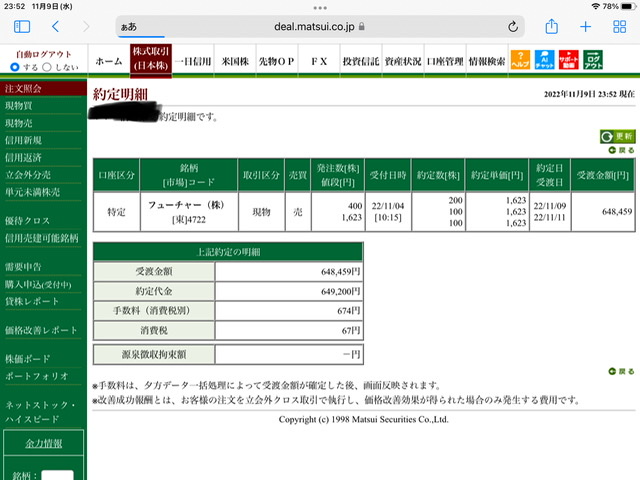Image resolution: width=640 pixels, height=480 pixels.
Task: Click フューチャー（株） stock name cell
Action: coord(186,204)
